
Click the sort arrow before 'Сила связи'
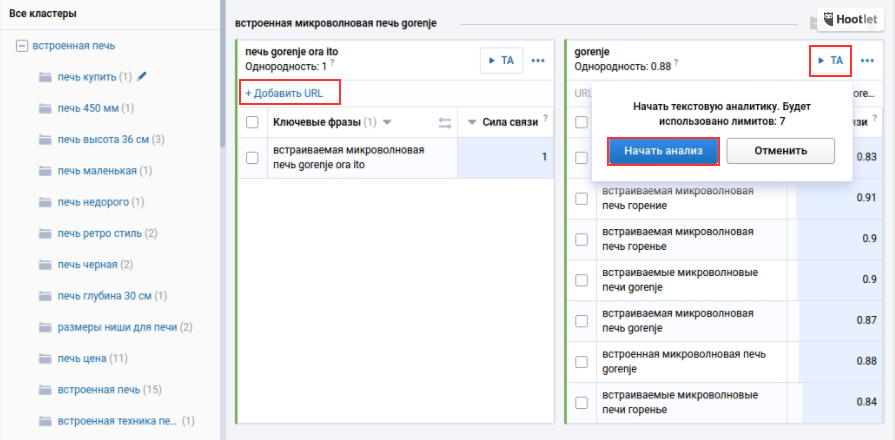[x=472, y=122]
